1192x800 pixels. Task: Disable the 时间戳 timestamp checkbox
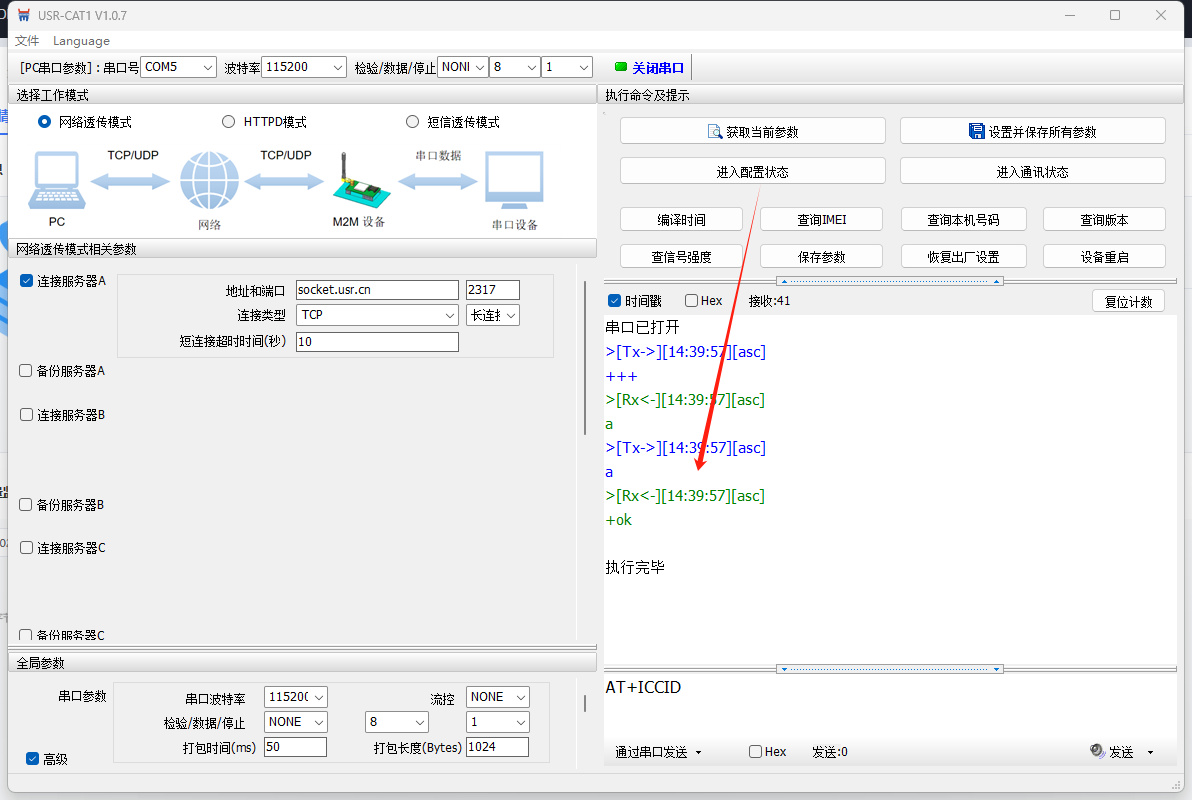[615, 301]
